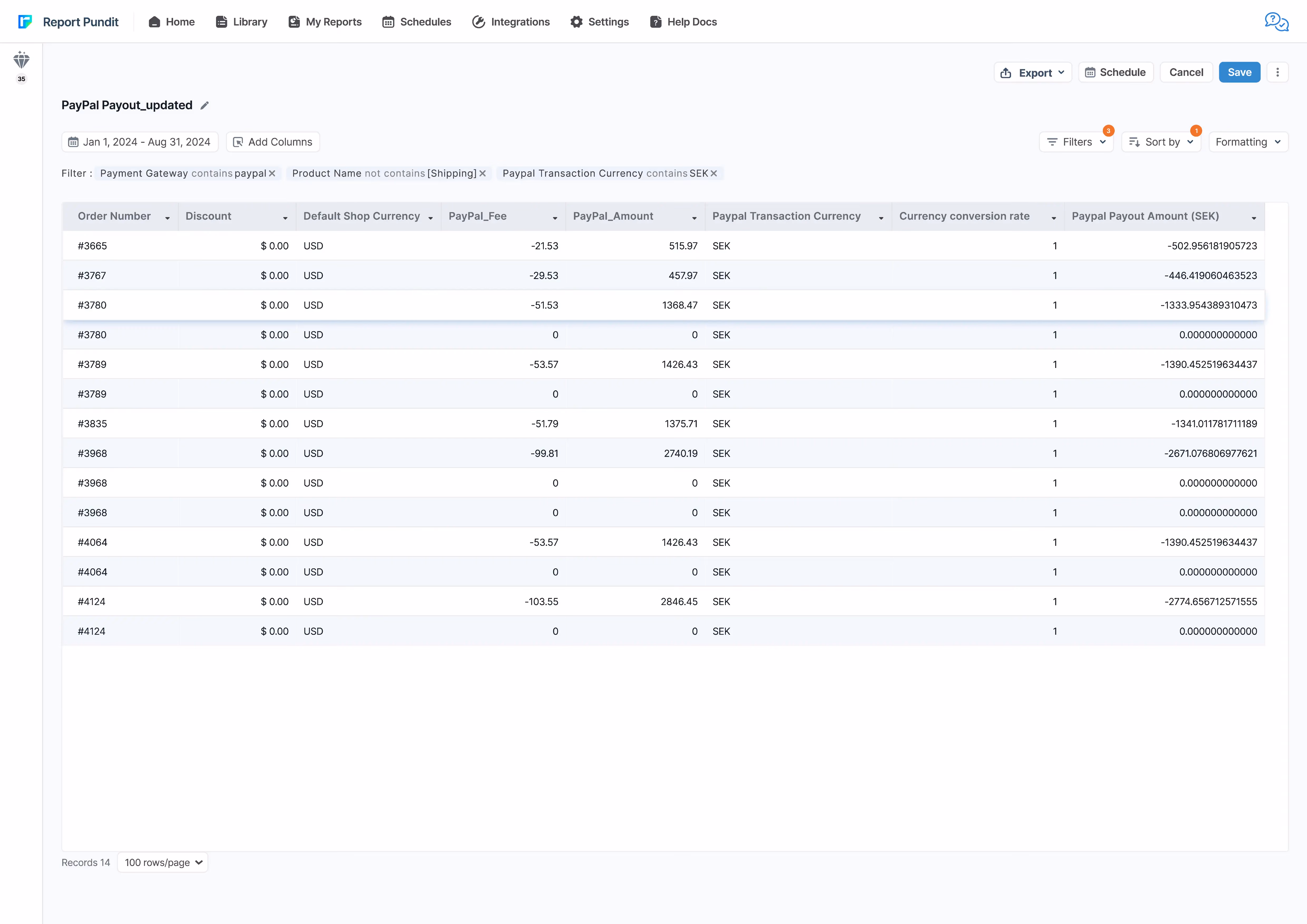Click the diamond credits icon in sidebar
Screen dimensions: 1307x924
pyautogui.click(x=21, y=60)
